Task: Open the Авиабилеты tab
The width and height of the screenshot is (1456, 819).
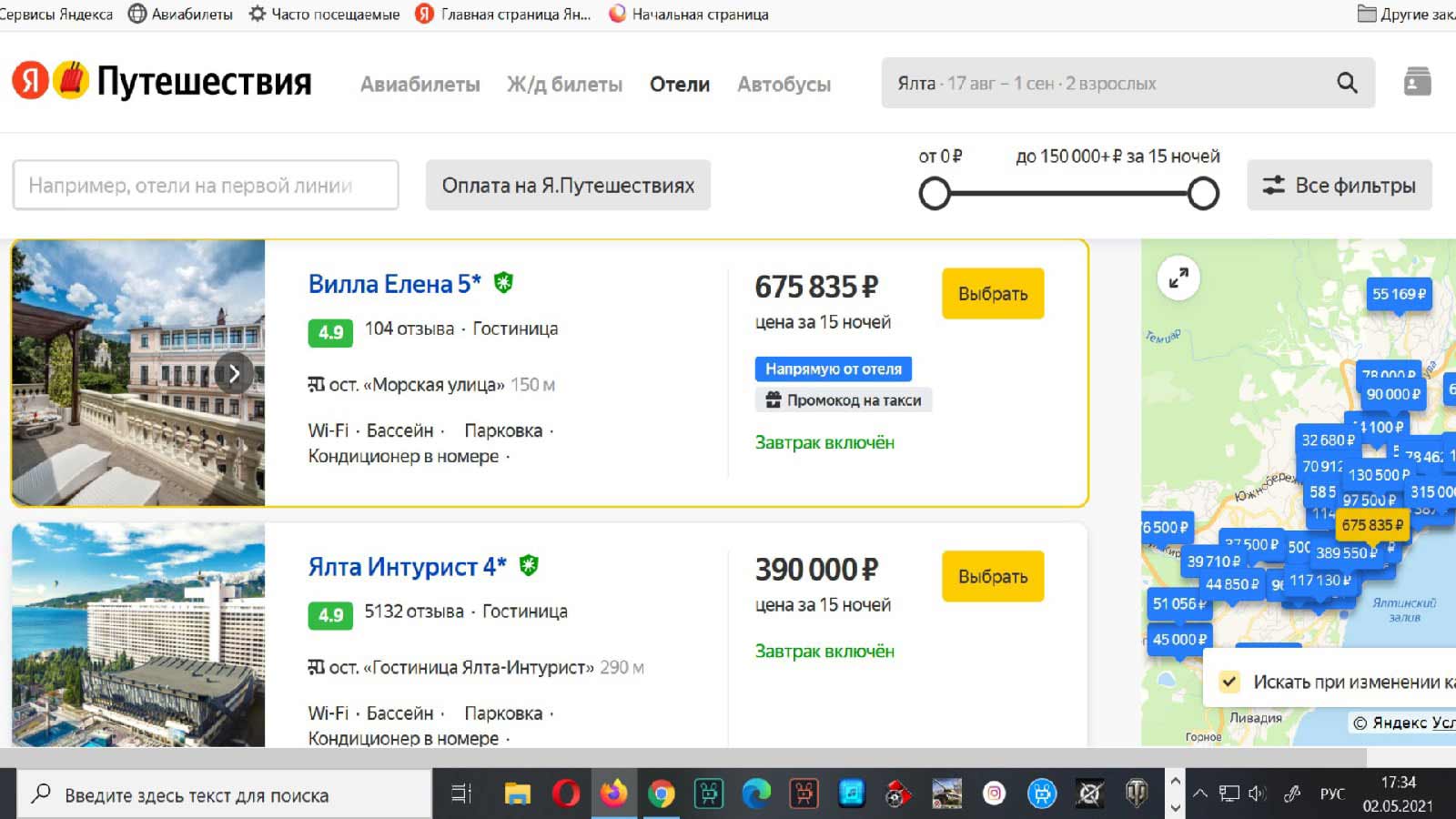Action: point(420,85)
